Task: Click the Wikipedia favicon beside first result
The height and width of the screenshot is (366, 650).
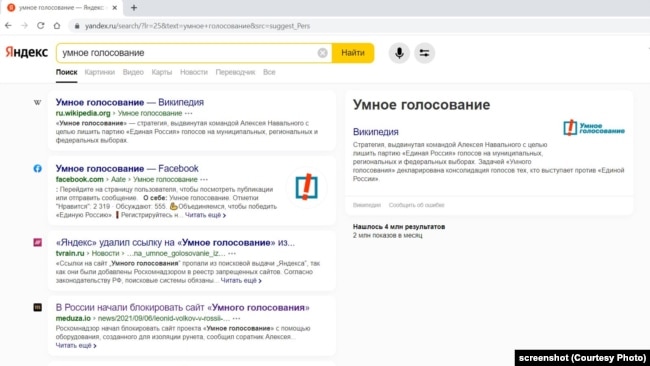Action: click(37, 102)
